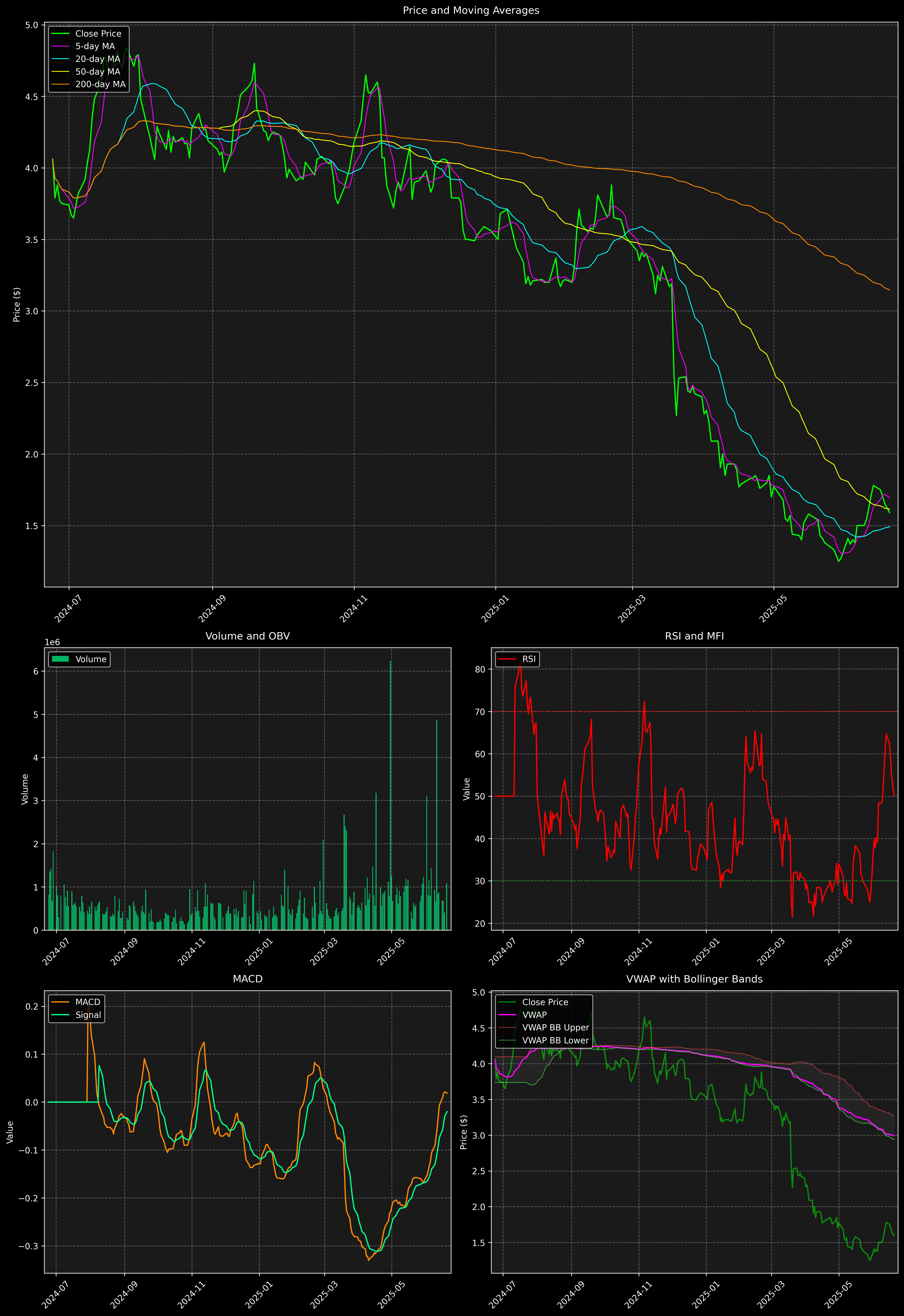Click the 'VWAP with Bollinger Bands' chart title
Screen dimensions: 904x1316
click(x=694, y=979)
